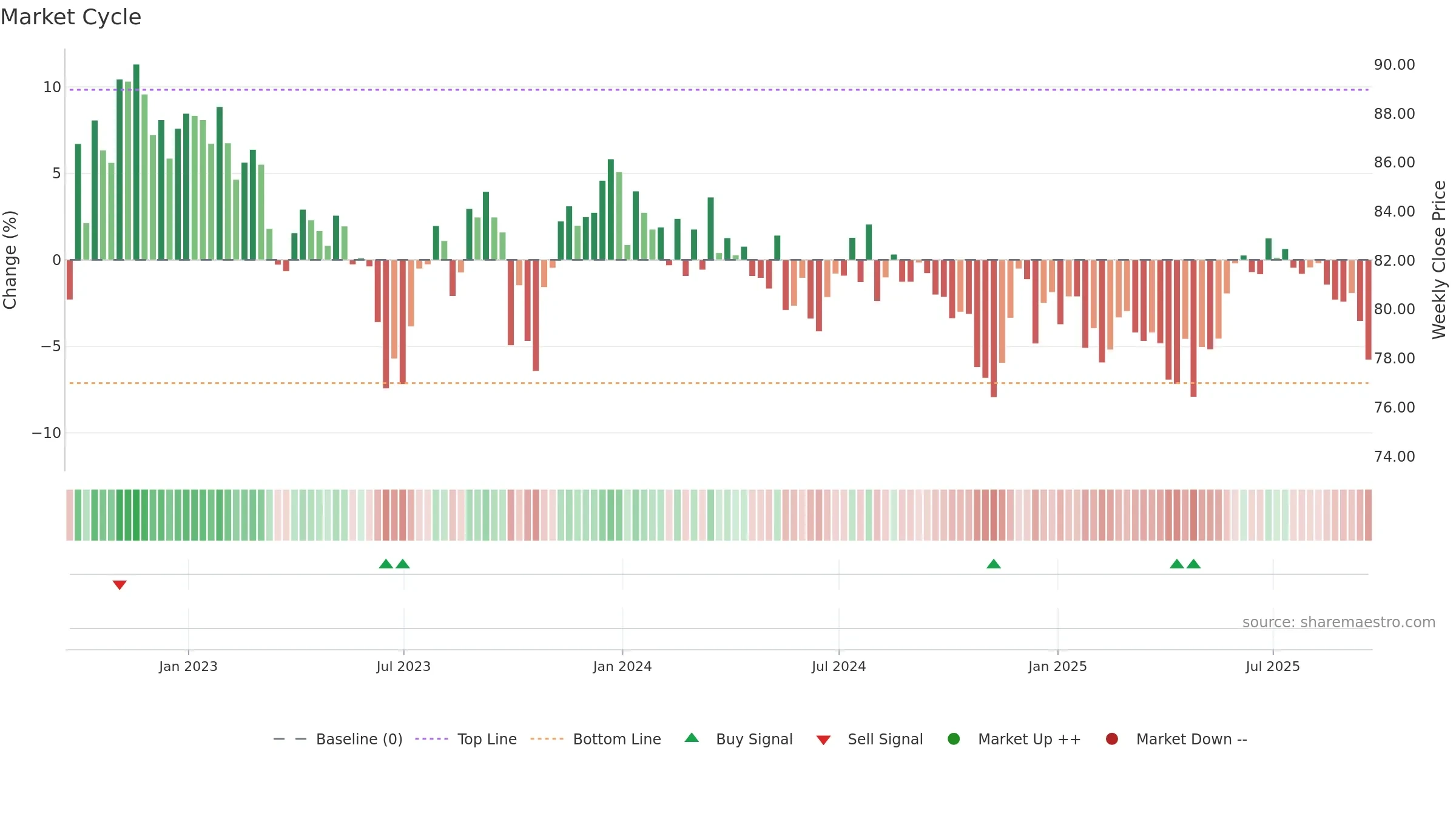The height and width of the screenshot is (819, 1456).
Task: Click the dark red Market Down circle icon
Action: pyautogui.click(x=1112, y=739)
